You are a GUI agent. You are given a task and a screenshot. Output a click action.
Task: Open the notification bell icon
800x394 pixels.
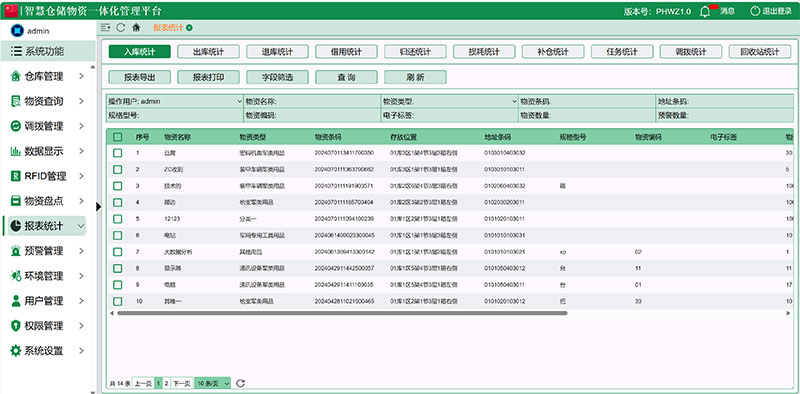[705, 11]
